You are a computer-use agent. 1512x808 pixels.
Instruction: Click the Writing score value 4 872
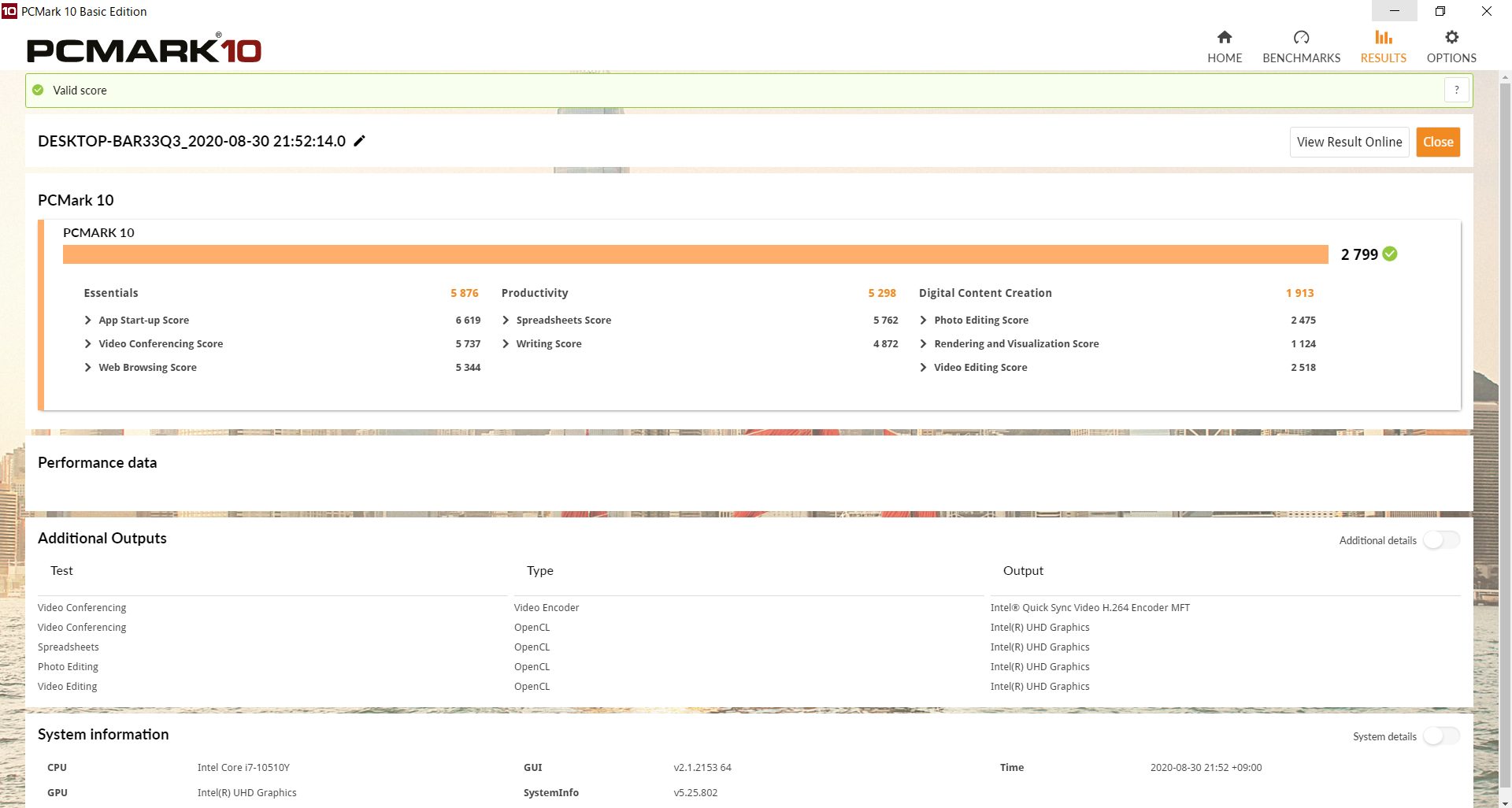click(x=886, y=343)
